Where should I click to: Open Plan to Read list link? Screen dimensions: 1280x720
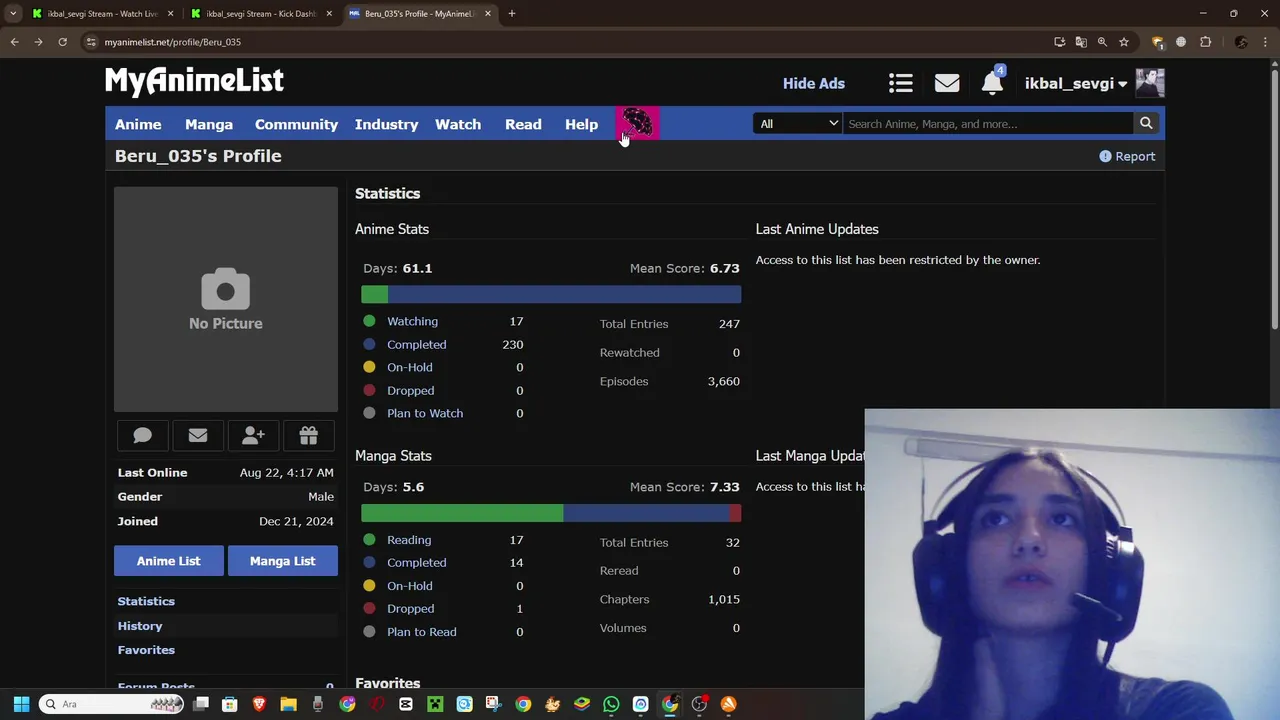[x=421, y=632]
